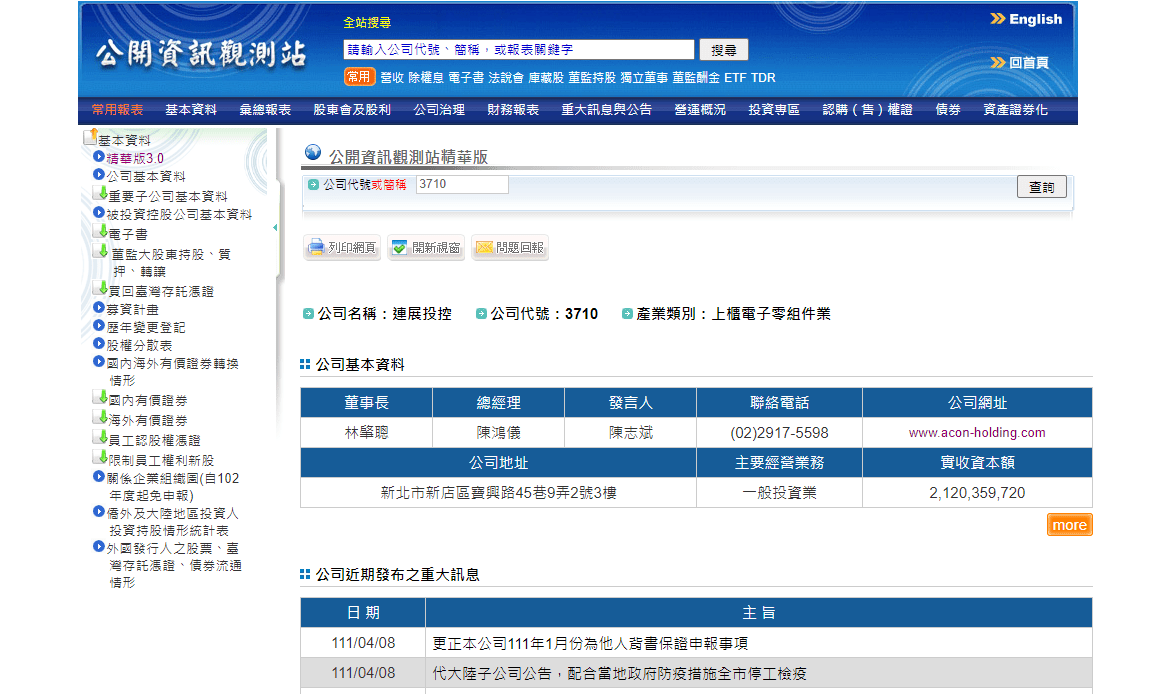Screen dimensions: 1152x697
Task: Click capital amount 2,120,359,720 cell
Action: [977, 493]
